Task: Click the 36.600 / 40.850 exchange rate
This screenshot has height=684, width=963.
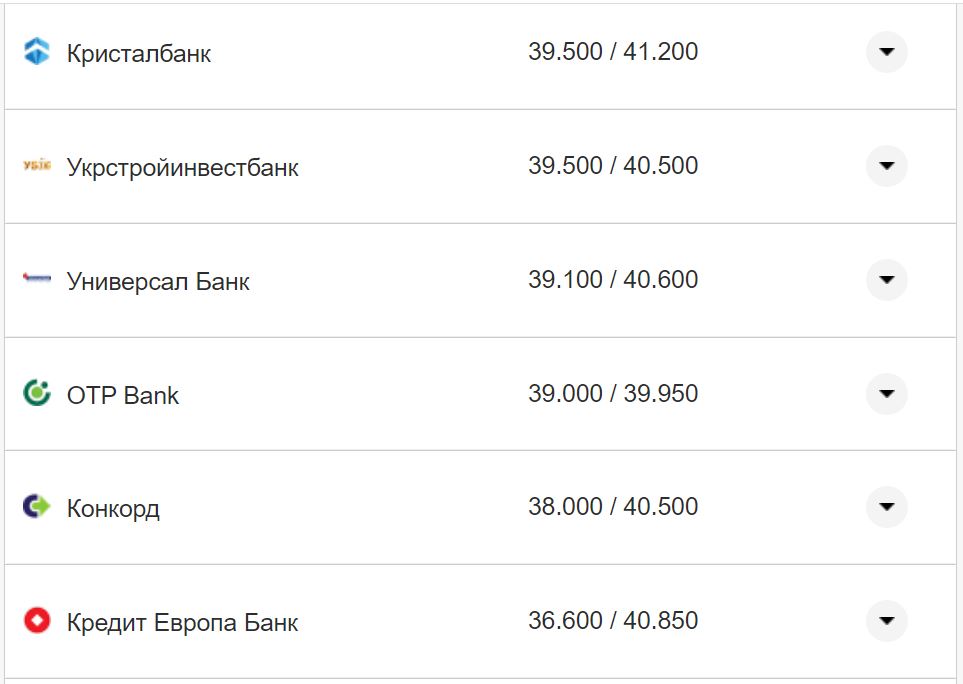Action: (x=613, y=621)
